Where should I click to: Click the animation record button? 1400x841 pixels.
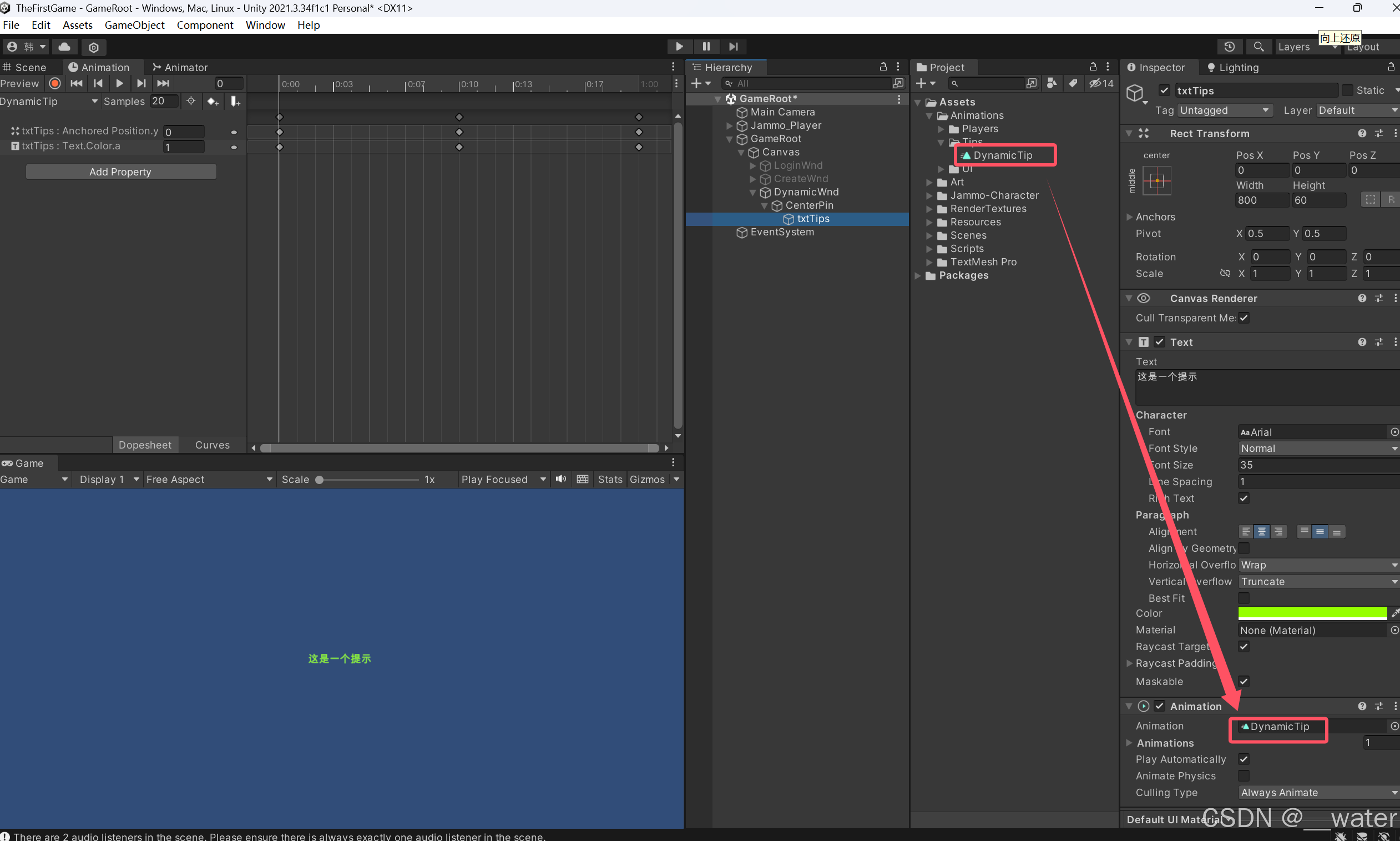55,83
